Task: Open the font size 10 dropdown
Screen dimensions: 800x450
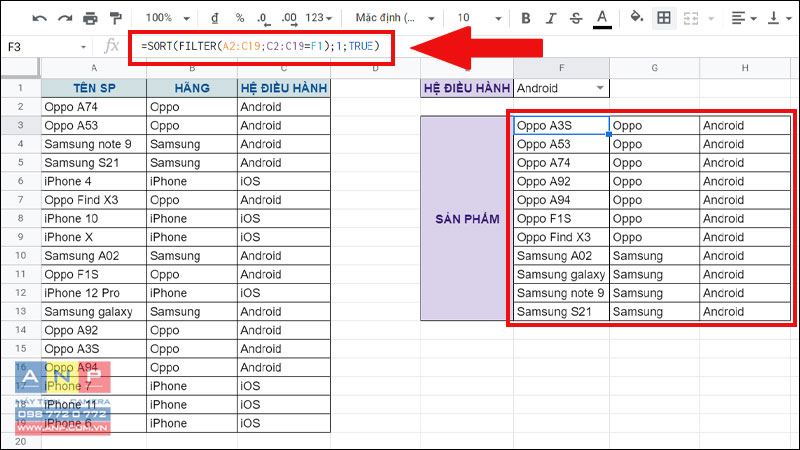Action: click(x=479, y=18)
